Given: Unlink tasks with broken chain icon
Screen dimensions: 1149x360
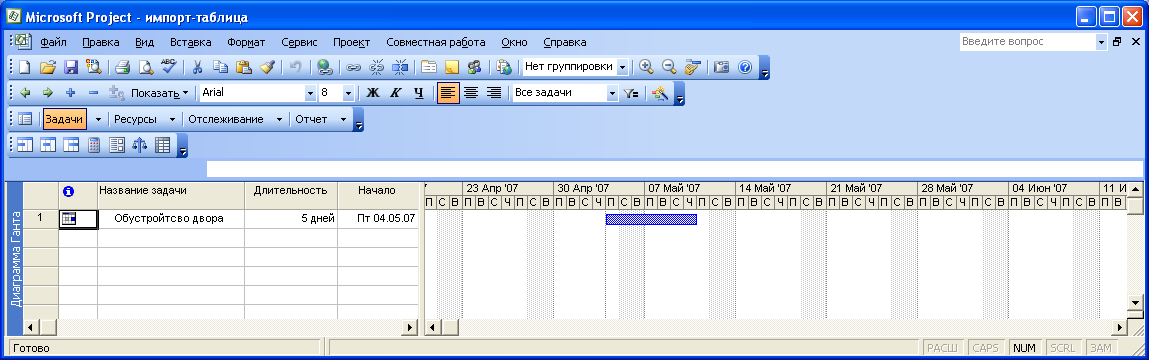Looking at the screenshot, I should tap(377, 67).
